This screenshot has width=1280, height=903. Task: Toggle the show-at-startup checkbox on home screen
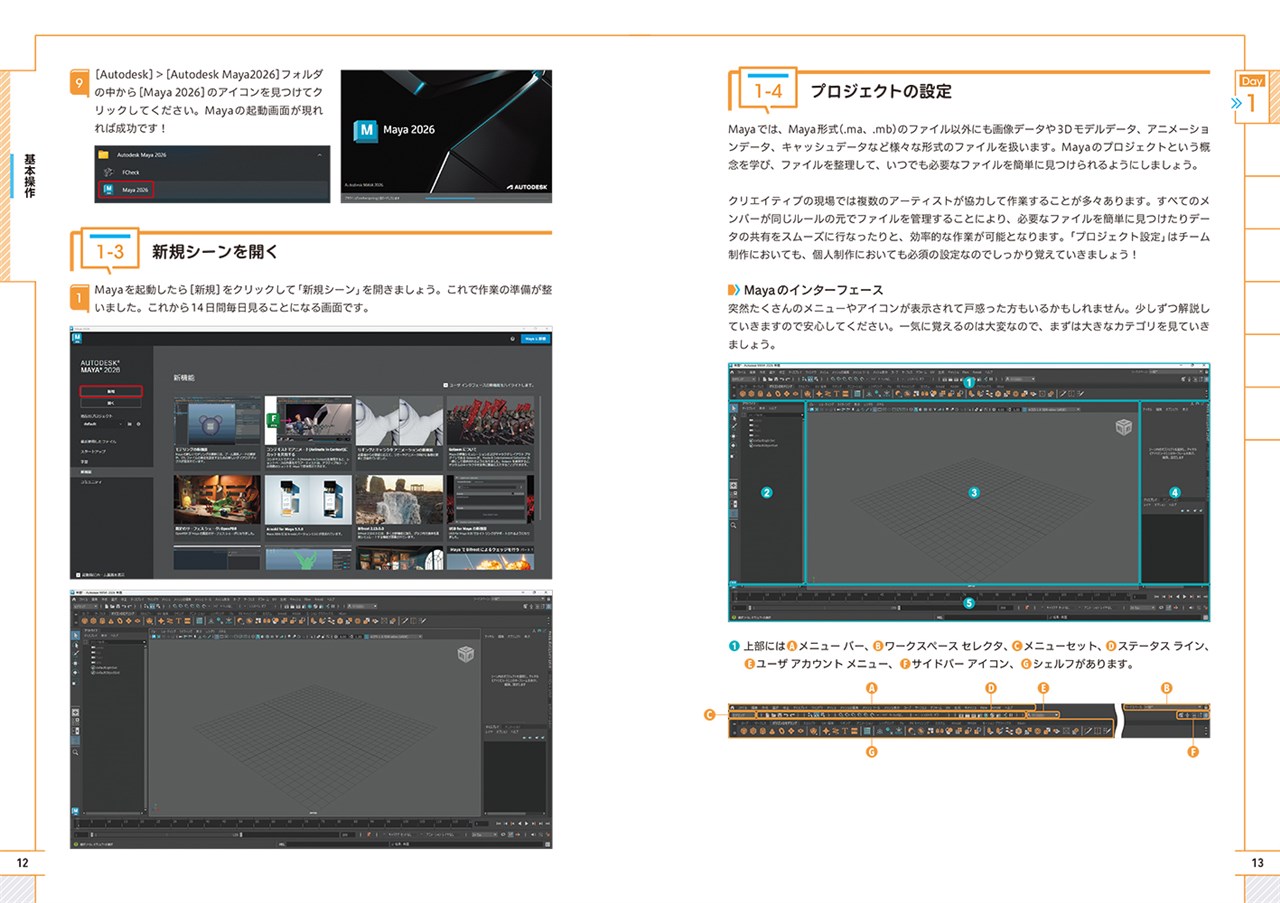click(x=78, y=575)
